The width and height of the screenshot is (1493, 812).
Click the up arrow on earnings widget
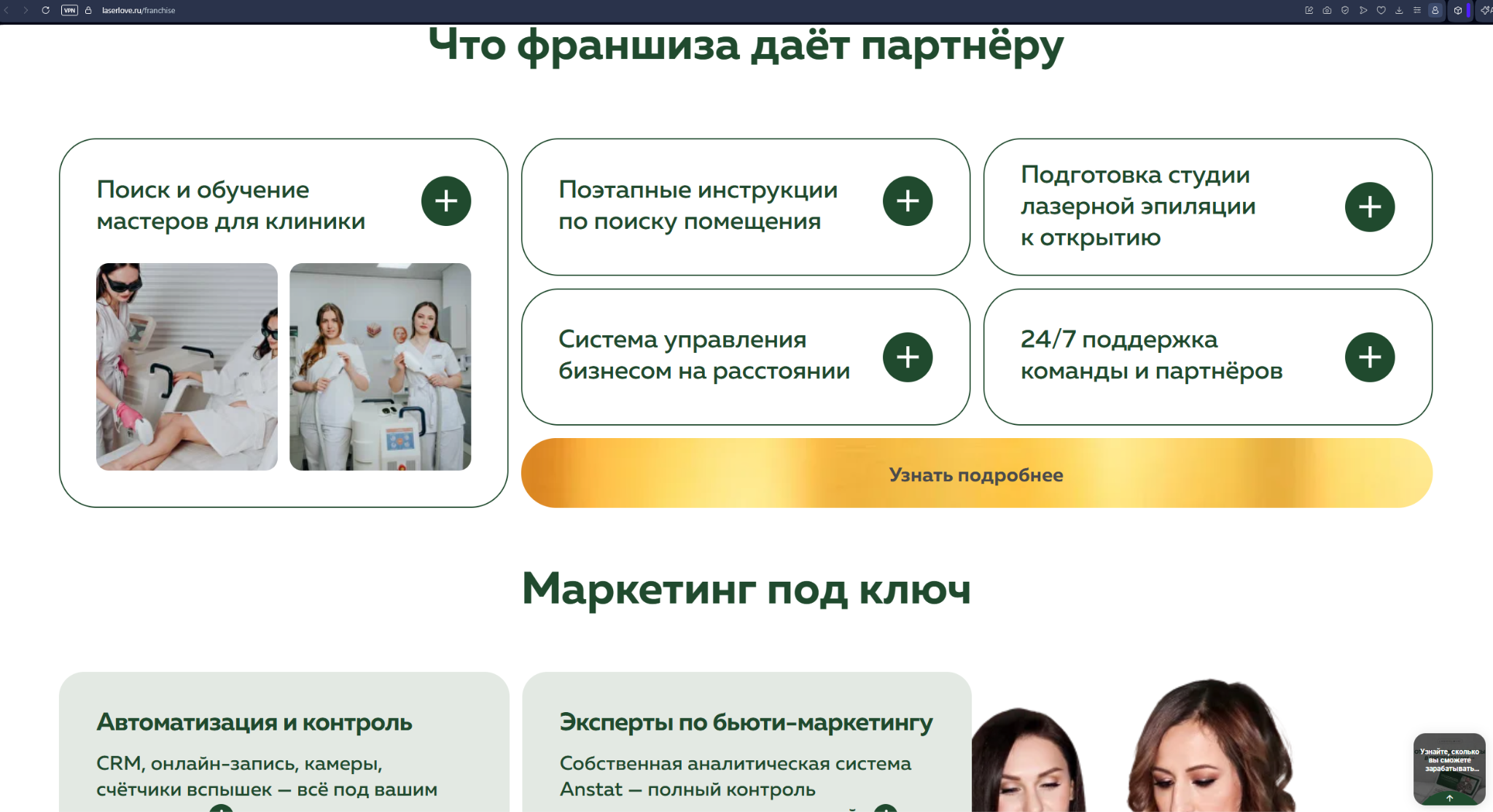1449,798
